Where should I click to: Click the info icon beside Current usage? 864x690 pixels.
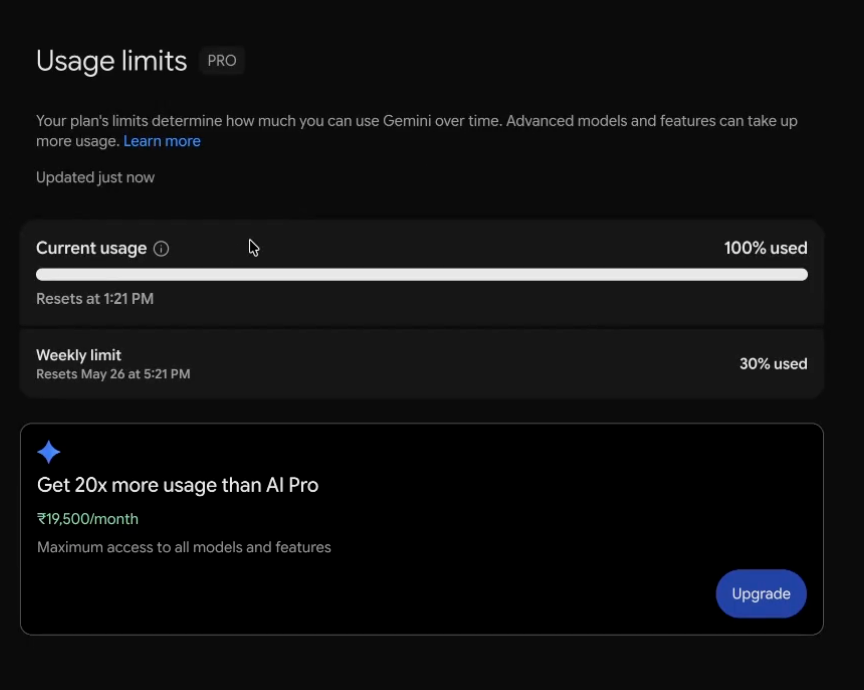click(x=161, y=249)
